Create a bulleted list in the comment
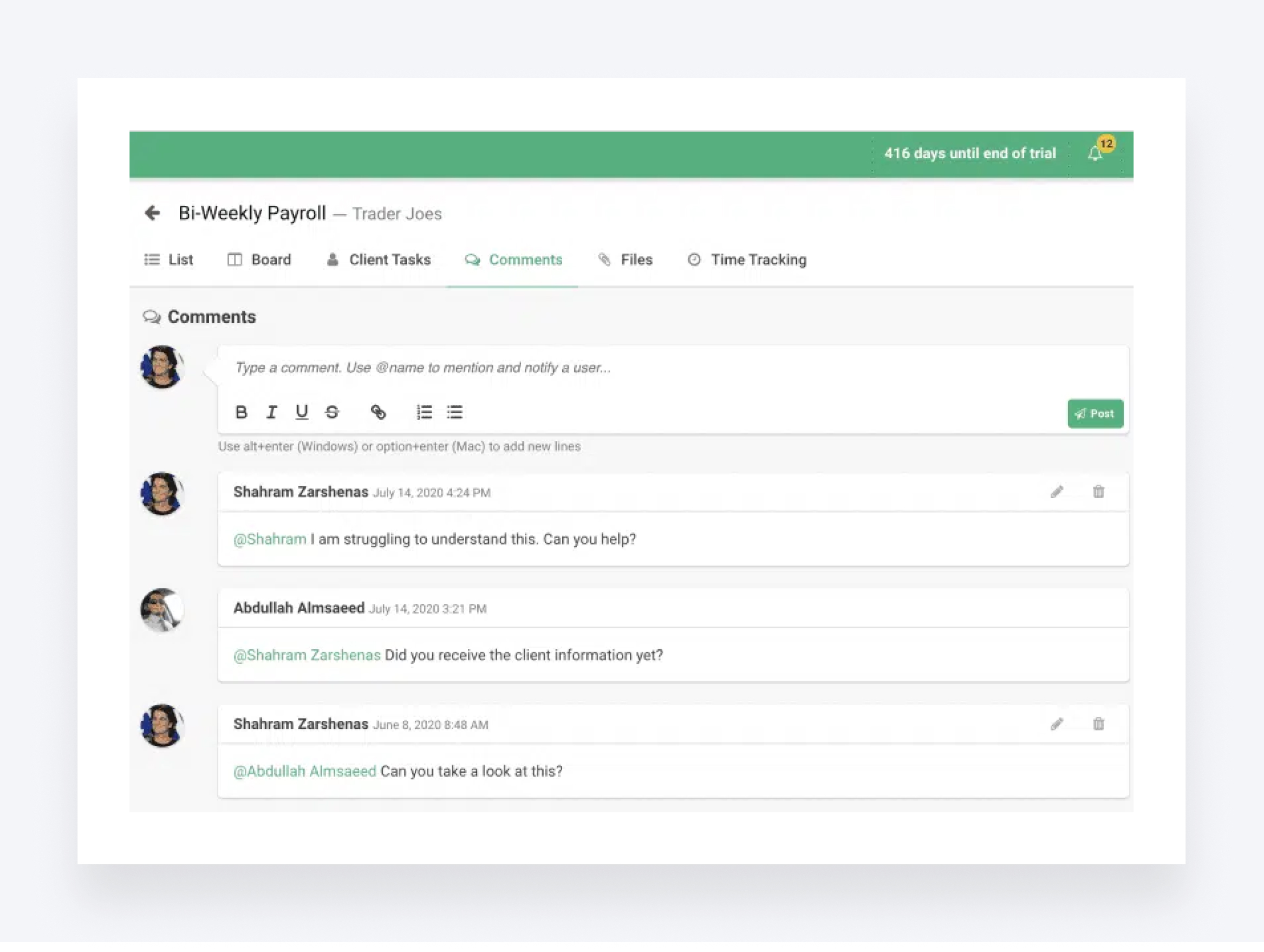 454,413
